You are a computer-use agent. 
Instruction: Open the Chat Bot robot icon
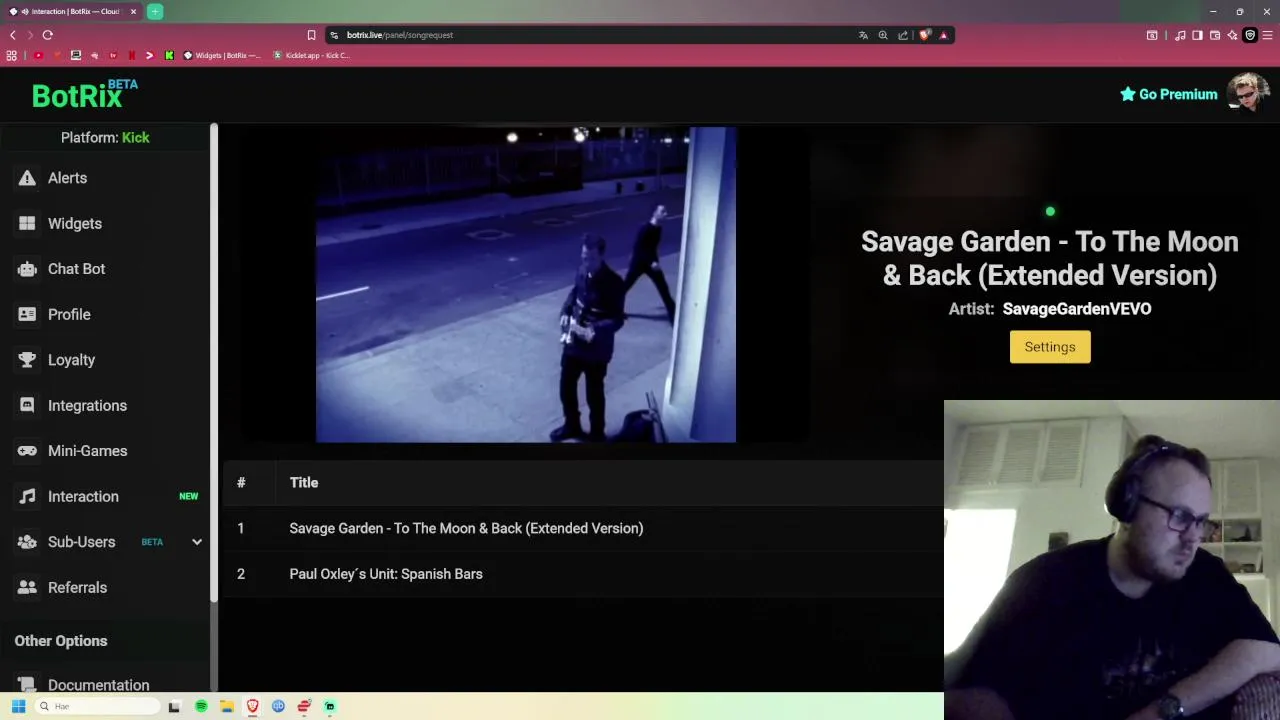27,269
